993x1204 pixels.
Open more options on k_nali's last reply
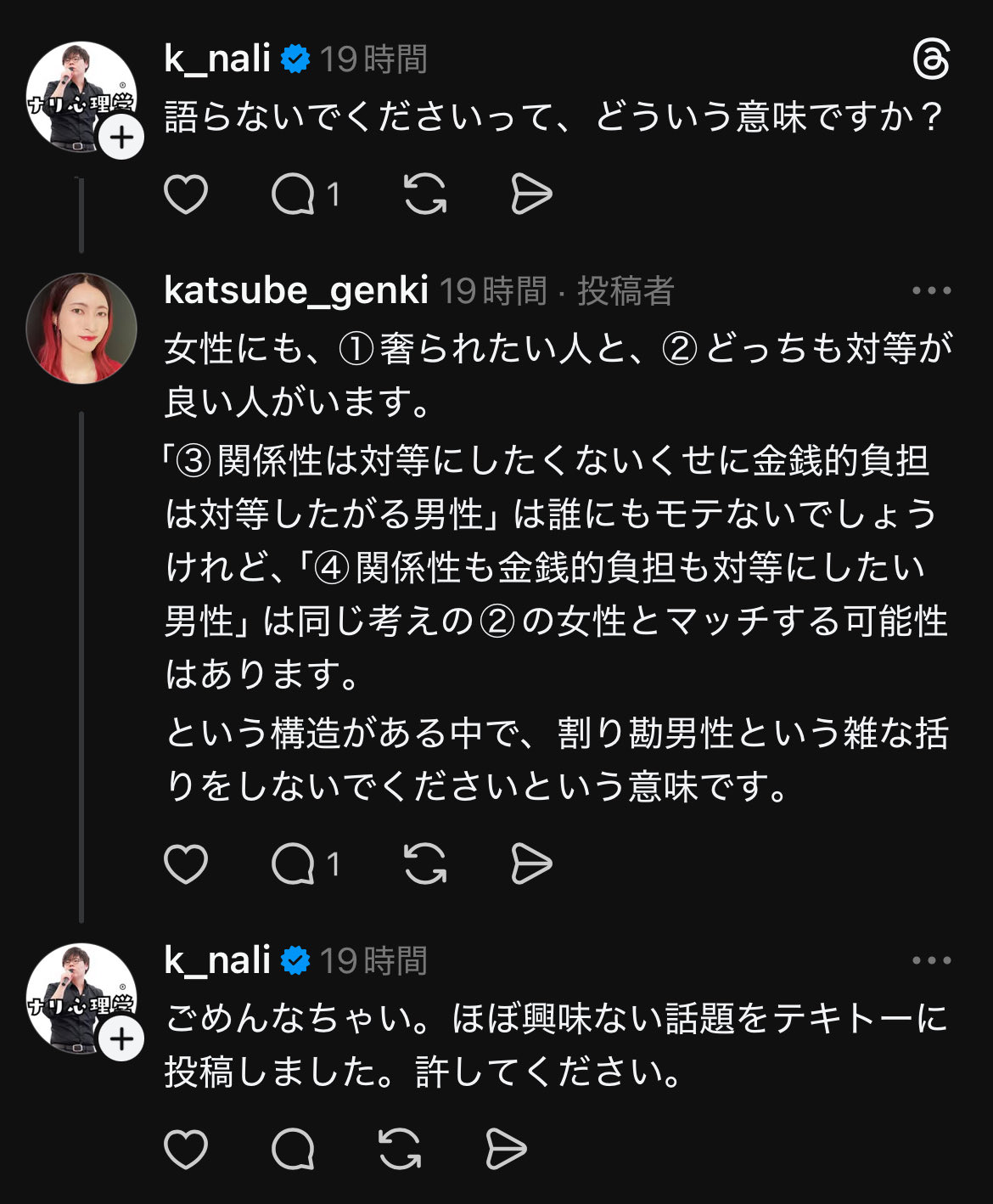click(931, 960)
